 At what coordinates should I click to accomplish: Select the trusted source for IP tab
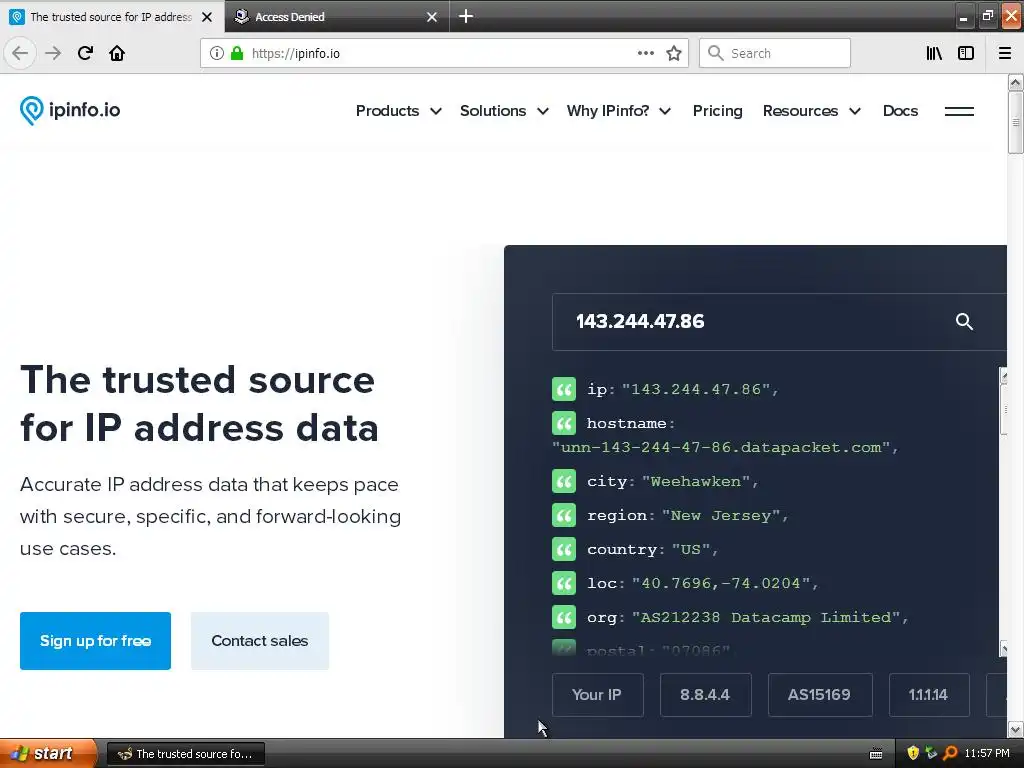pyautogui.click(x=111, y=16)
